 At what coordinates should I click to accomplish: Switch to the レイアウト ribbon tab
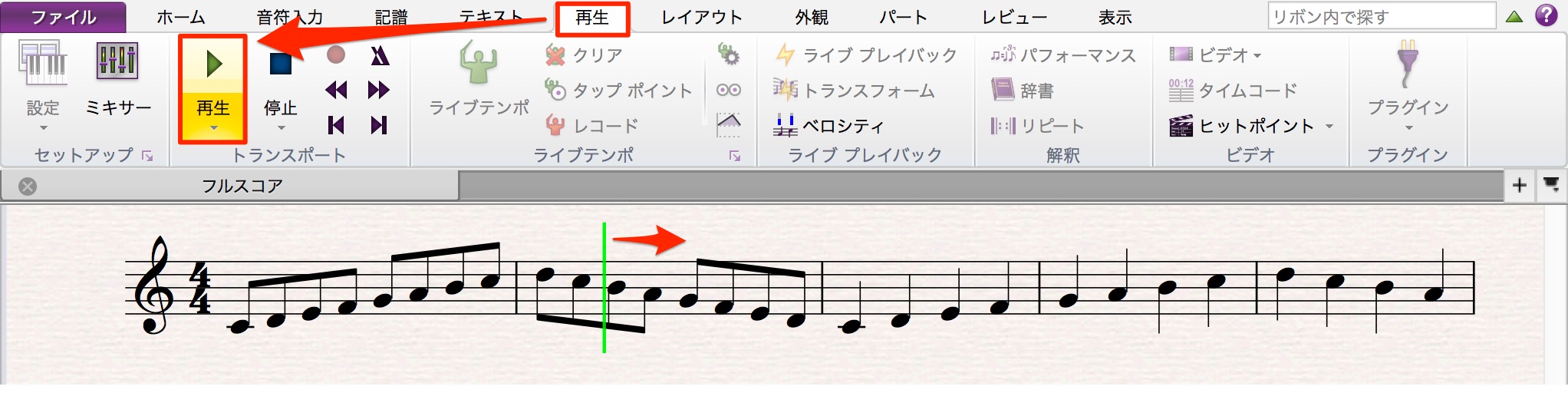[703, 17]
